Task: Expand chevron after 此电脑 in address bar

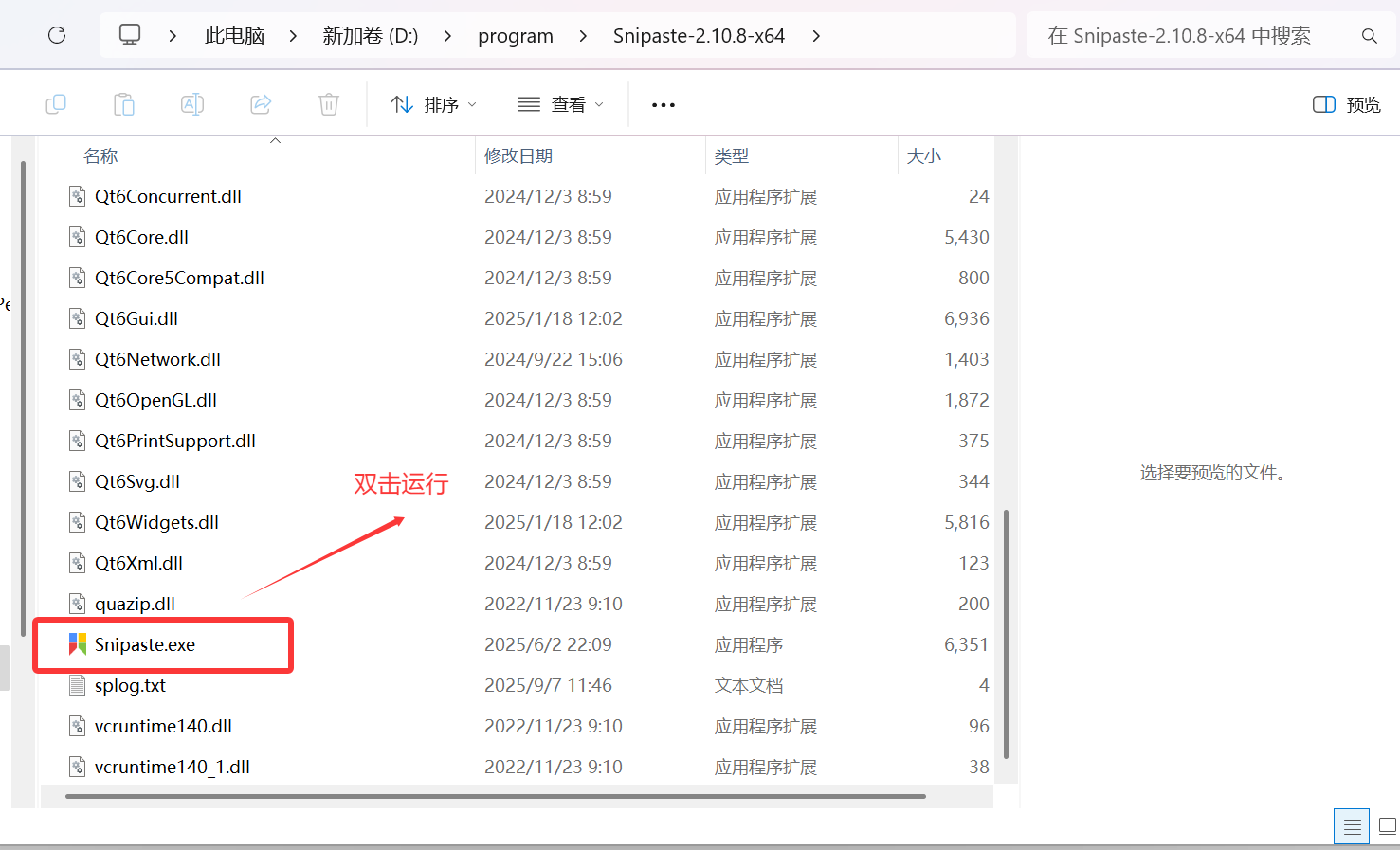Action: [x=293, y=36]
